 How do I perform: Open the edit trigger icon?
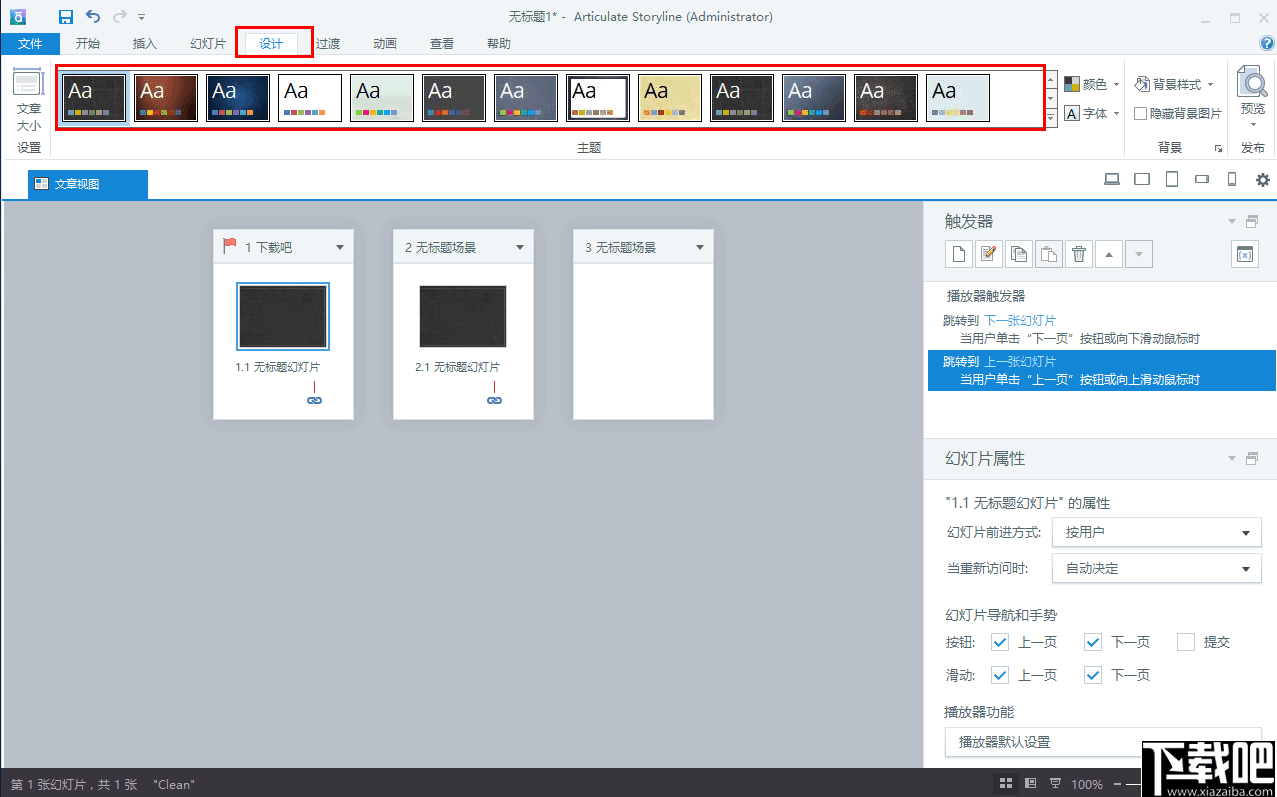click(988, 253)
